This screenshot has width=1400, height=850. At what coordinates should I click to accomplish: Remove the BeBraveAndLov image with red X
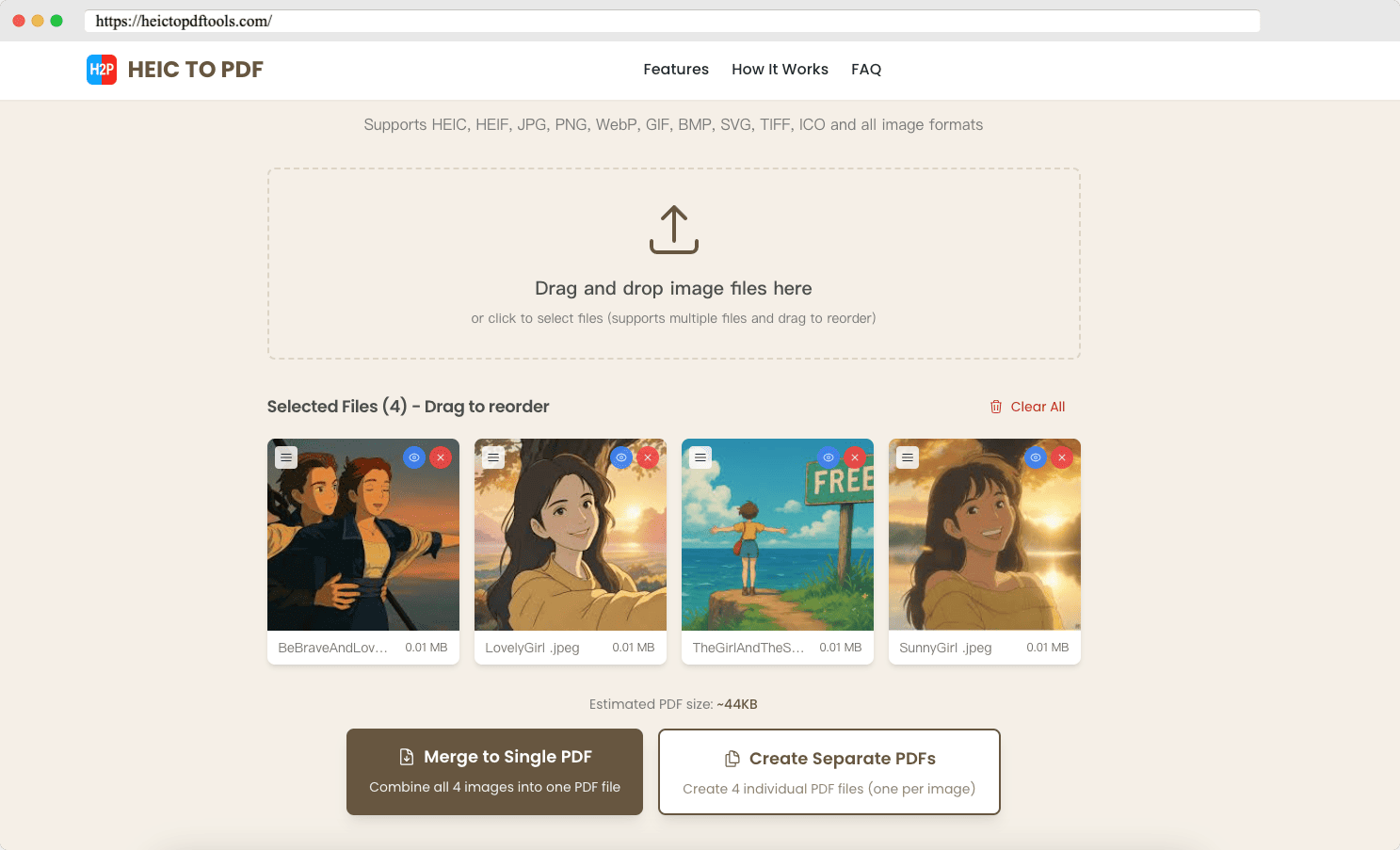441,457
